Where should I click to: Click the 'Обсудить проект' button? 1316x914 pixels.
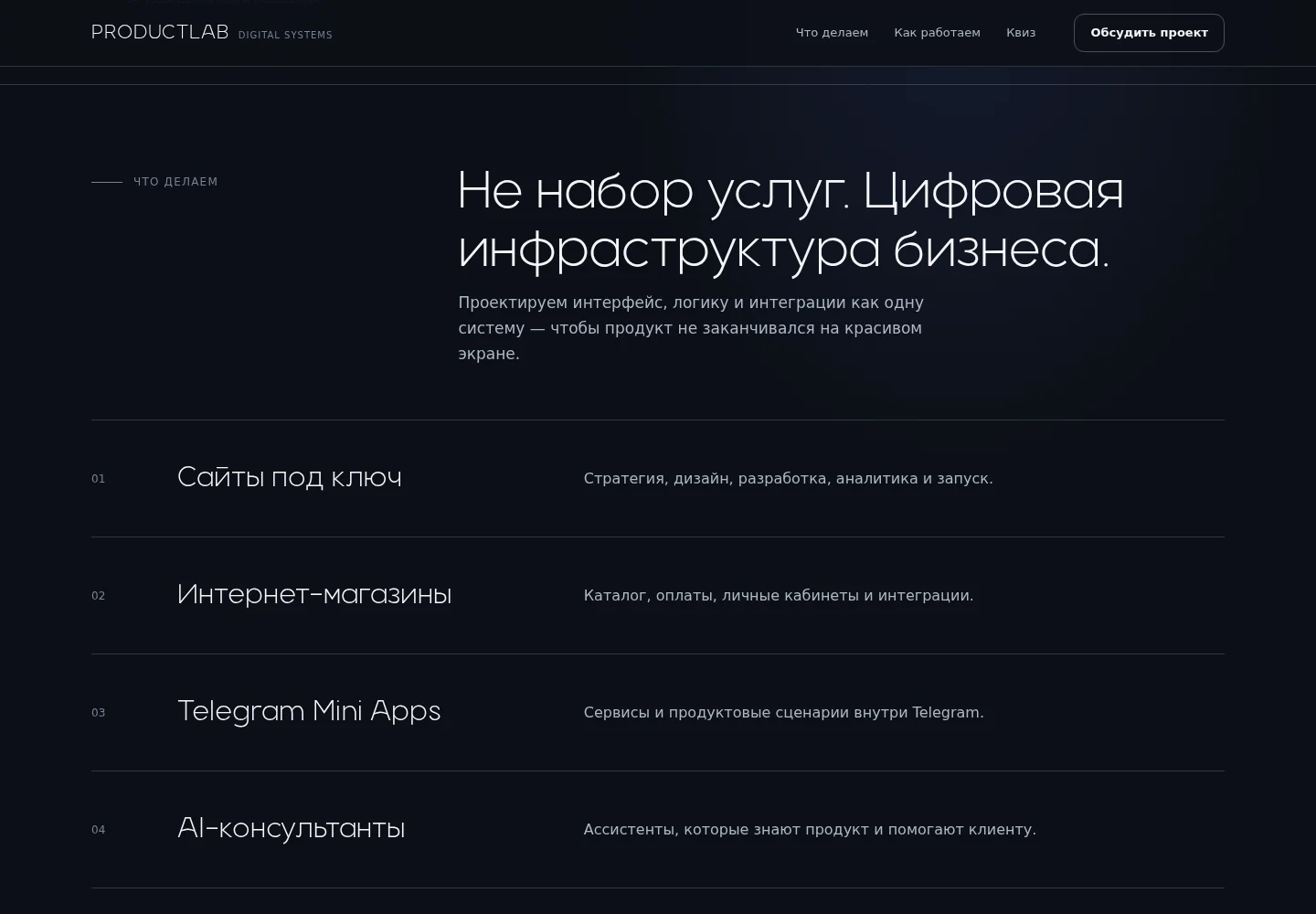(x=1149, y=33)
